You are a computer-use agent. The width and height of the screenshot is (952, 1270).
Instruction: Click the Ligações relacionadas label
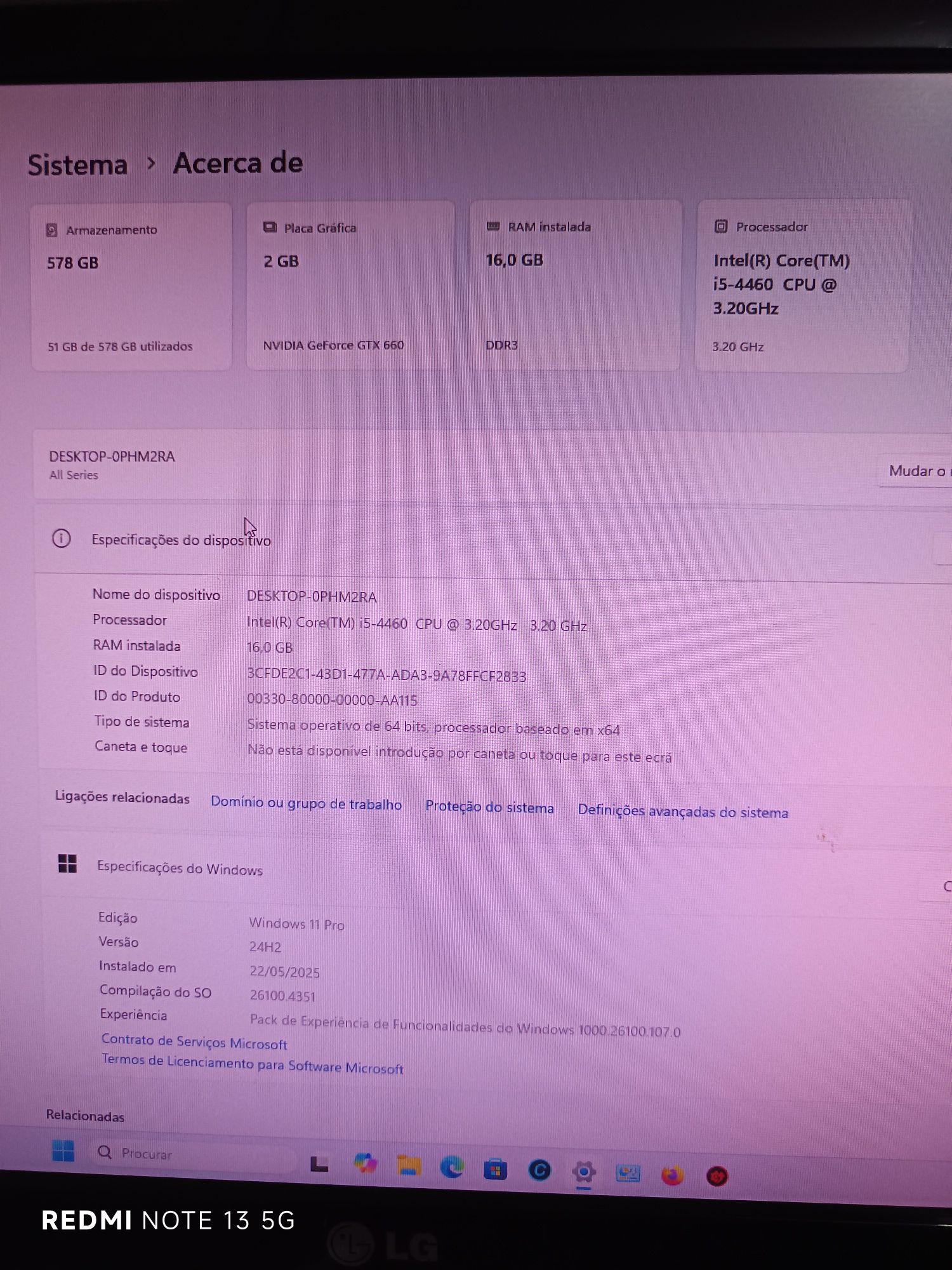[122, 798]
